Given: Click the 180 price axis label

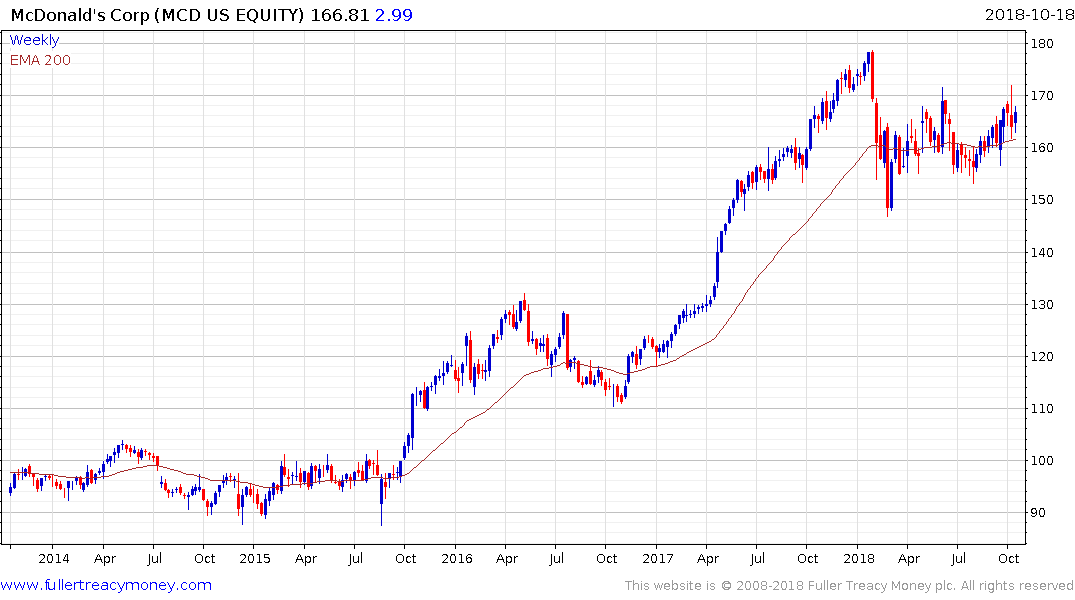Looking at the screenshot, I should pyautogui.click(x=1042, y=43).
